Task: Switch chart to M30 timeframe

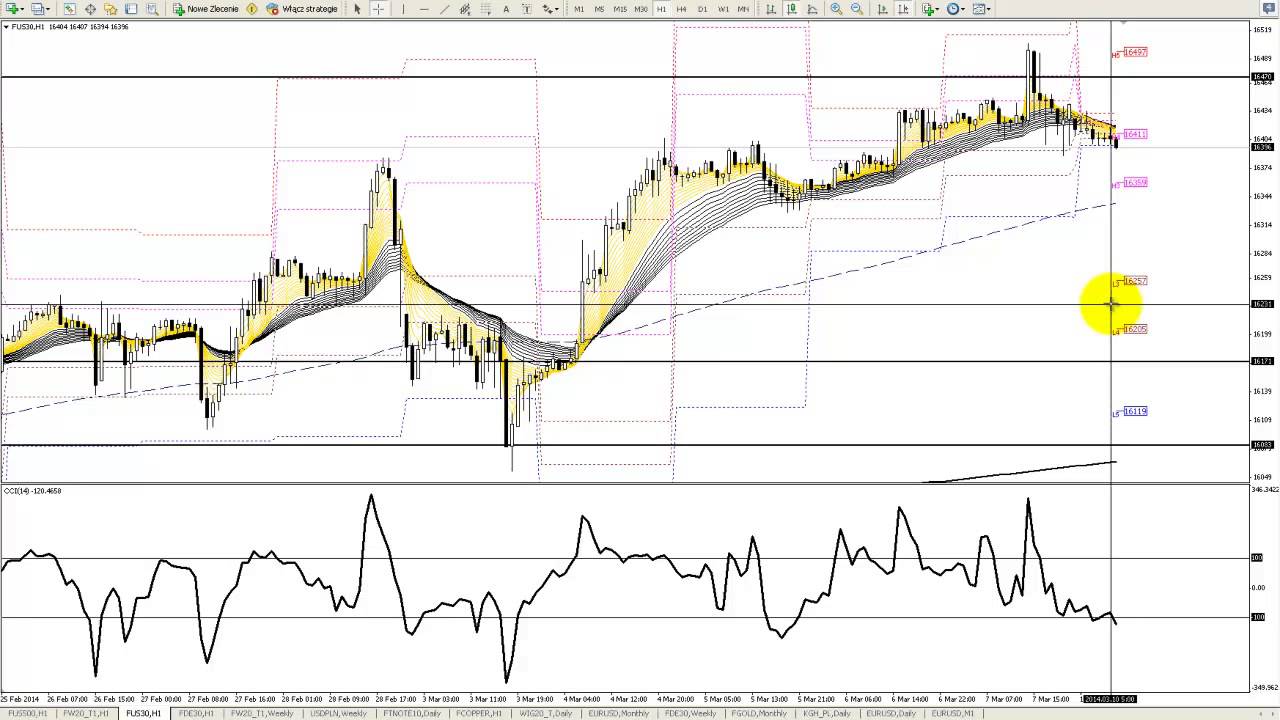Action: (x=641, y=9)
